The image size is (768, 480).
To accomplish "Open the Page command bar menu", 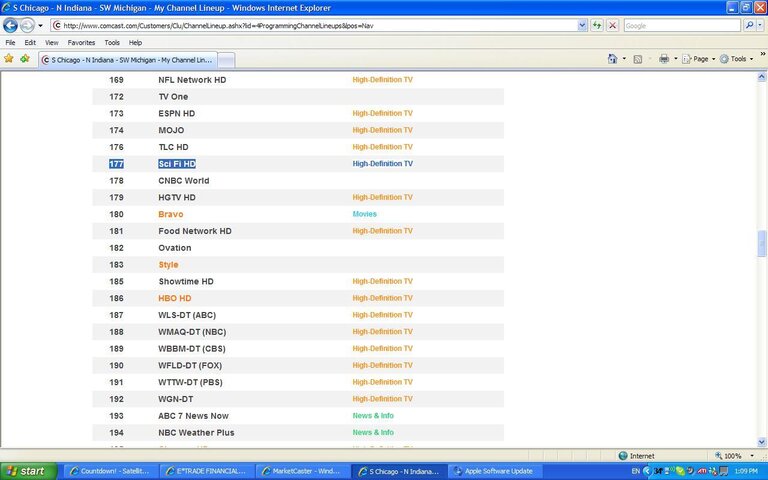I will (698, 59).
